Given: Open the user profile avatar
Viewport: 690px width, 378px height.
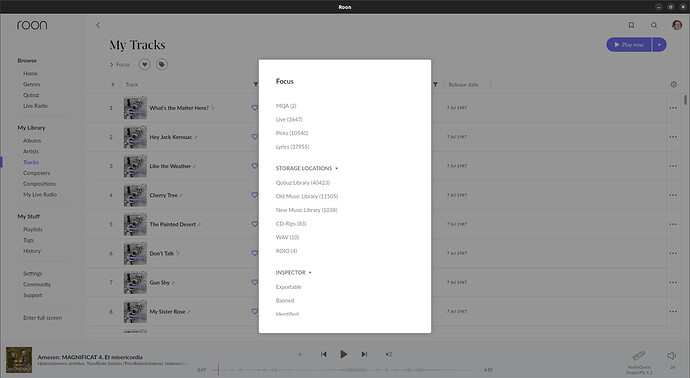Looking at the screenshot, I should [x=677, y=25].
